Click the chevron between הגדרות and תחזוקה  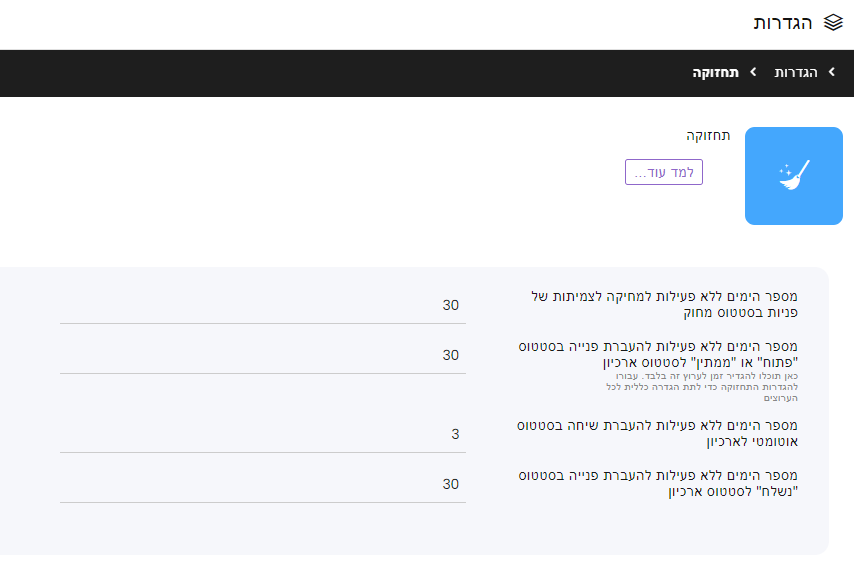click(x=753, y=73)
